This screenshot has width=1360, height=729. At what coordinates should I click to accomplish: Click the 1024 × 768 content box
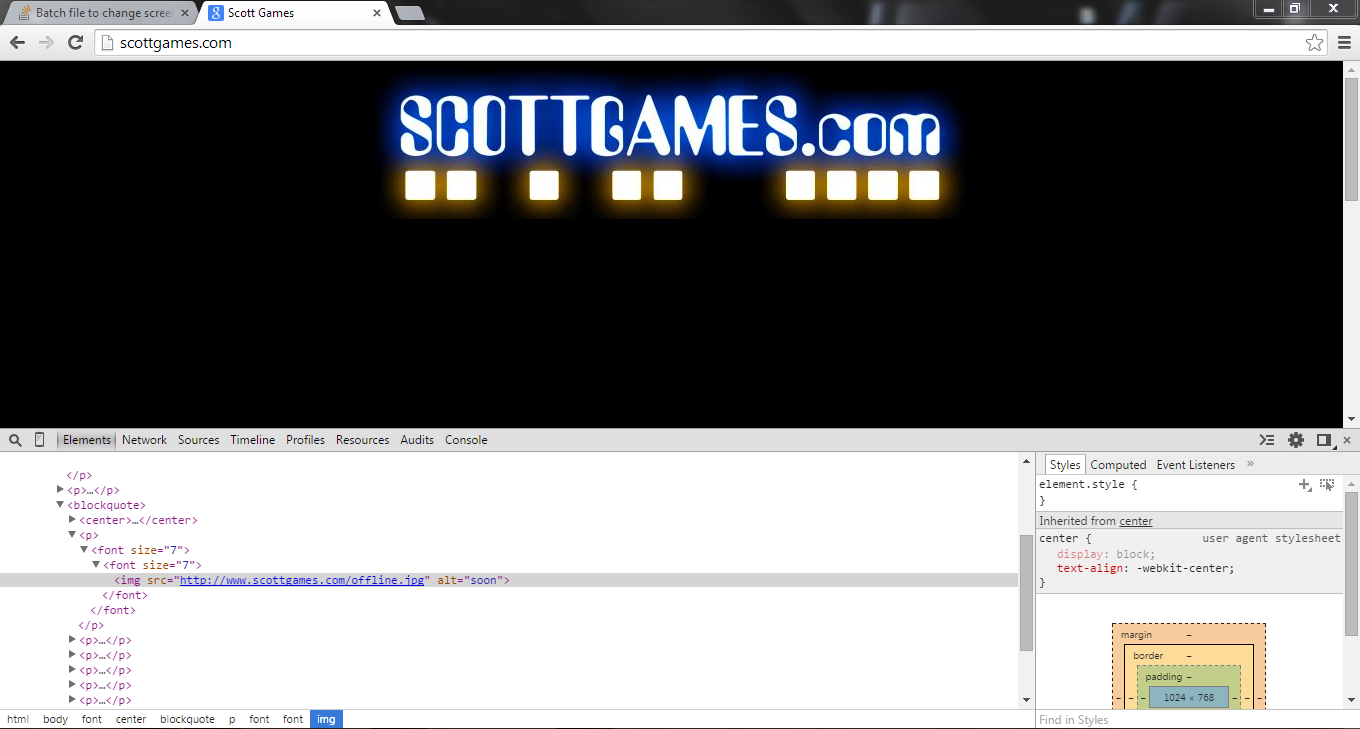(1188, 697)
